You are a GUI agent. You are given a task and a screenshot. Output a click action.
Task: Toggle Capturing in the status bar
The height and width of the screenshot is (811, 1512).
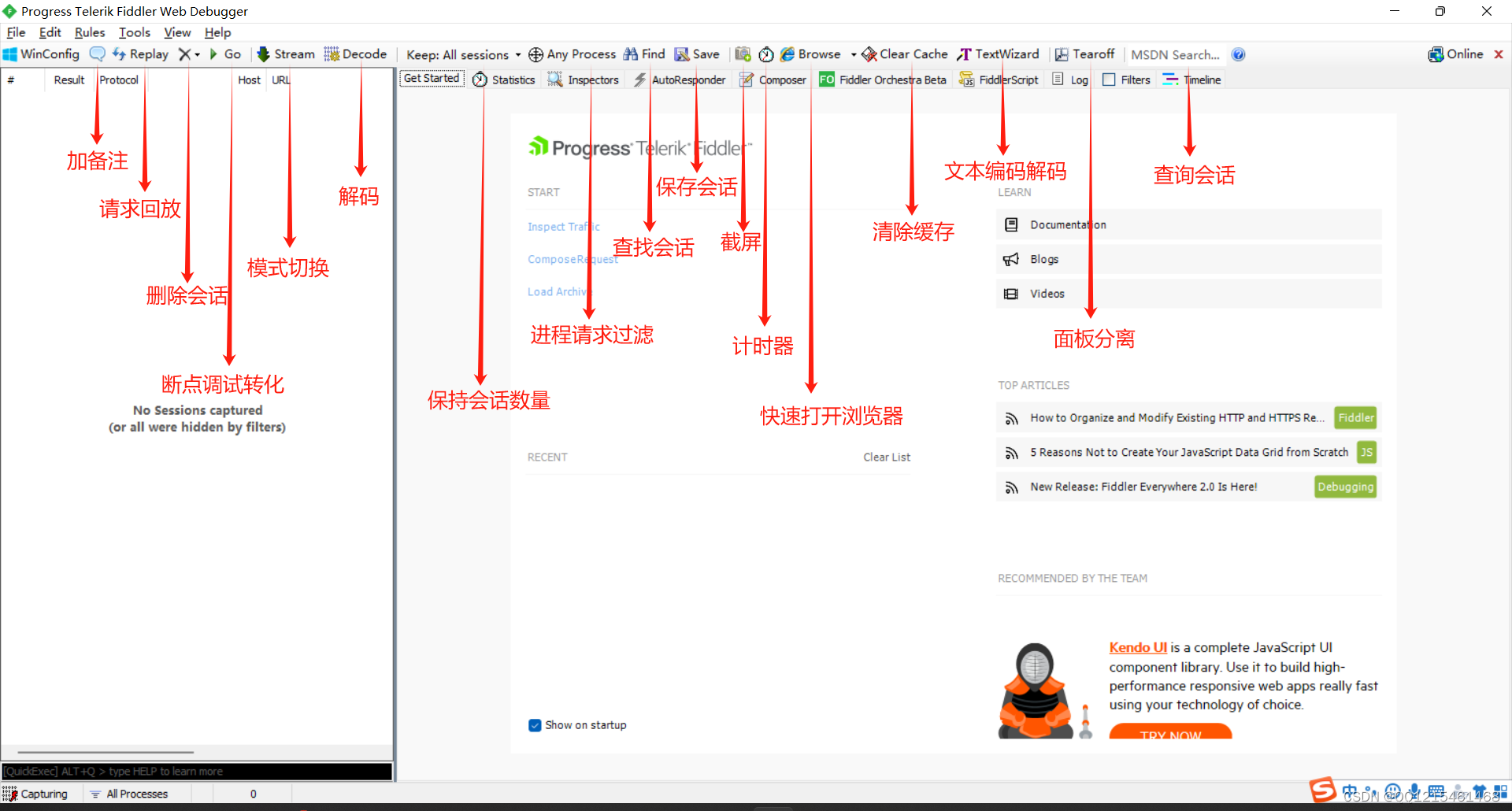35,794
